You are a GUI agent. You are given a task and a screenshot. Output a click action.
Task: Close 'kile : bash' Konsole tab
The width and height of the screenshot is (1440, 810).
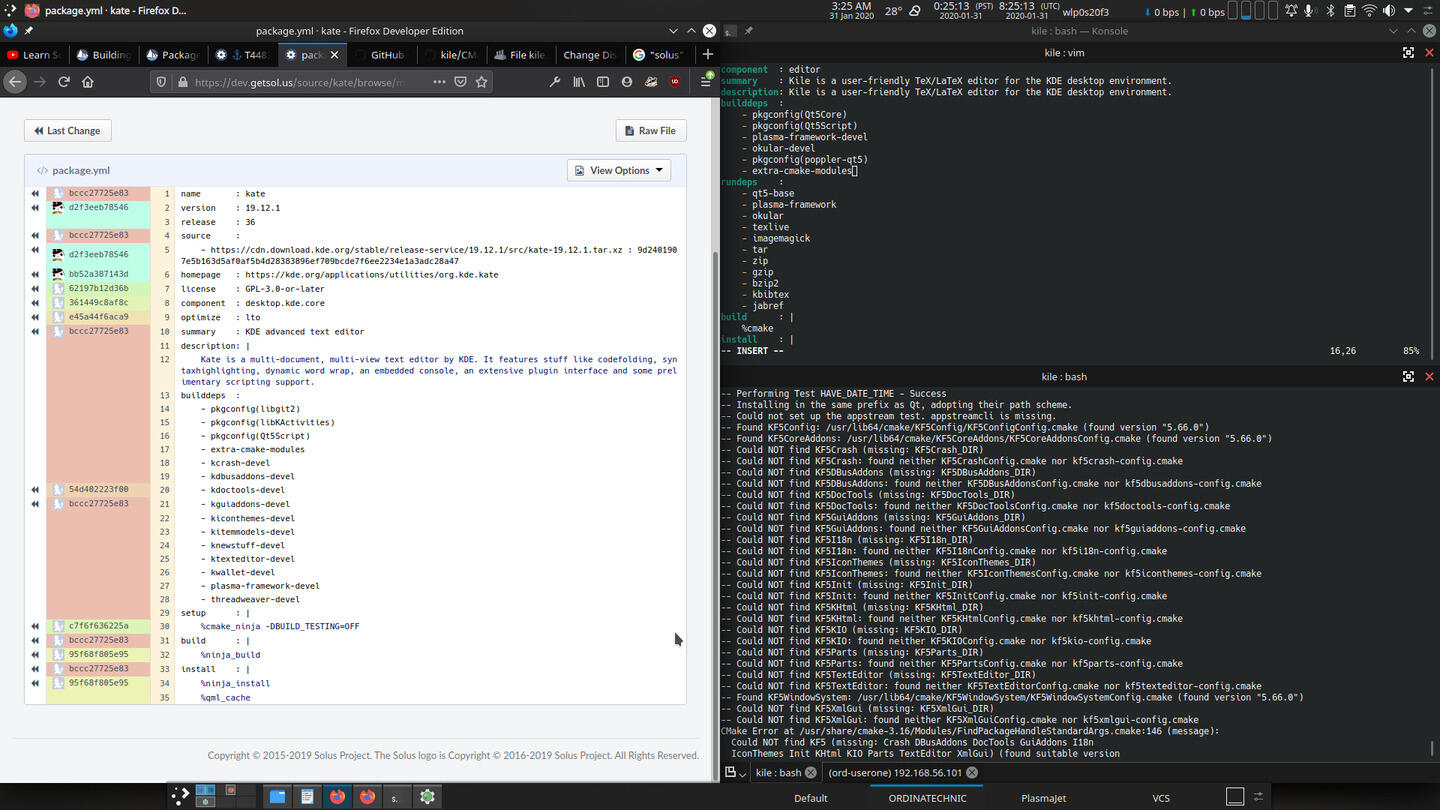[811, 772]
